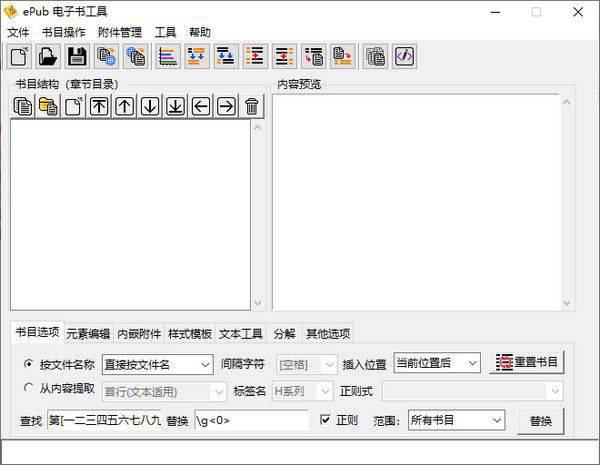This screenshot has height=465, width=600.
Task: Open the code editor pencil icon
Action: (x=404, y=56)
